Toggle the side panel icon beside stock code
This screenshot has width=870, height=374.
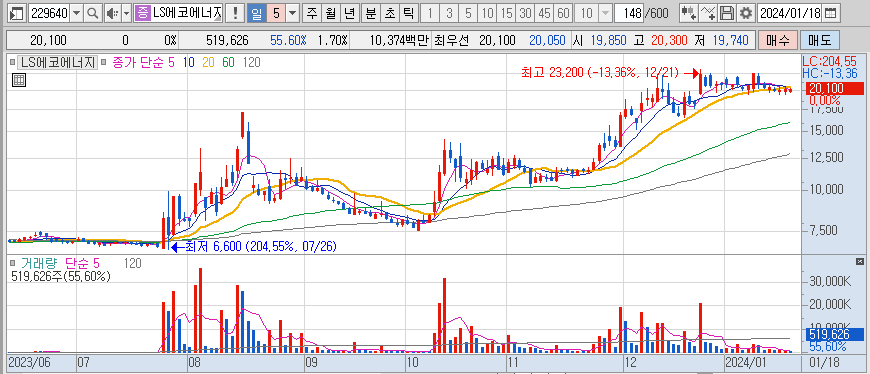17,13
